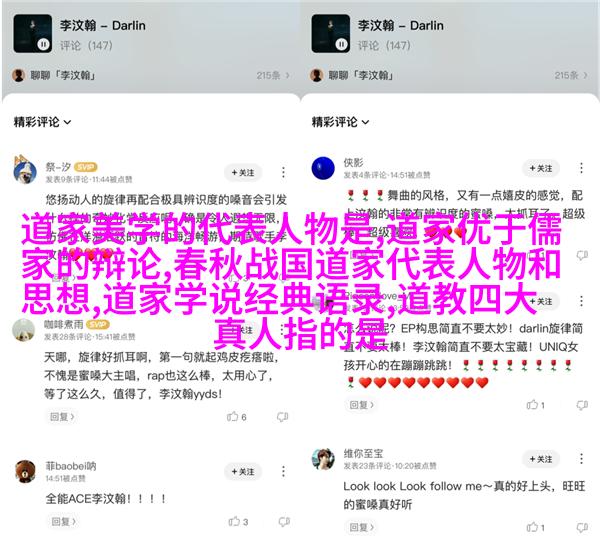Reply to 维你至宝's comment
The height and width of the screenshot is (555, 600).
[x=361, y=527]
